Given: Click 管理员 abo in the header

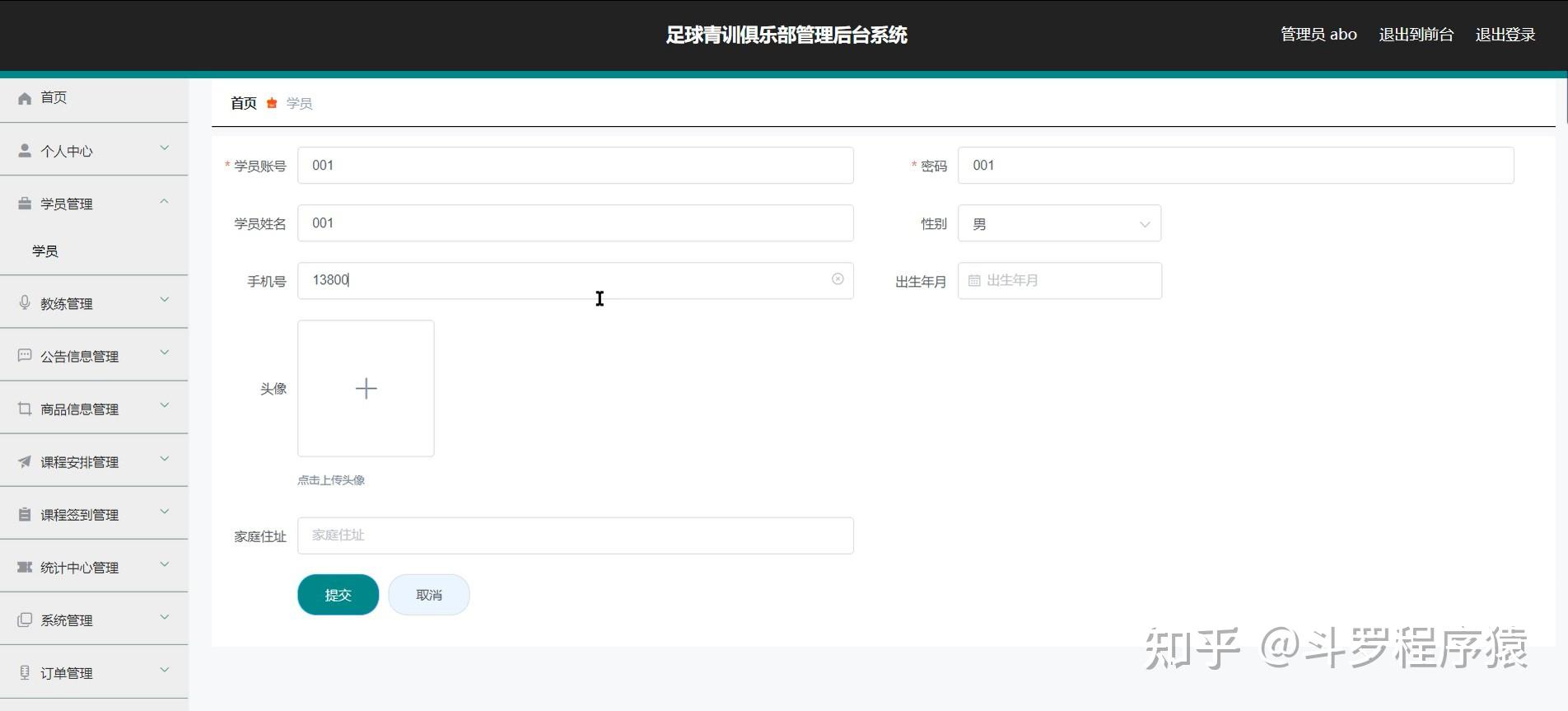Looking at the screenshot, I should (x=1318, y=35).
